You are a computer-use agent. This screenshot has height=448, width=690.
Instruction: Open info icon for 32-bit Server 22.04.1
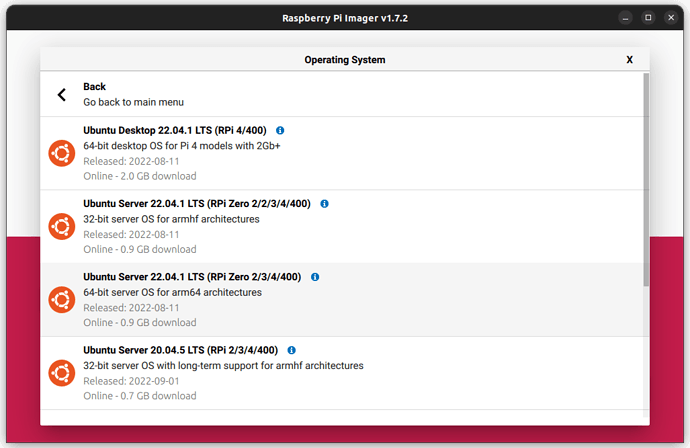pyautogui.click(x=324, y=204)
